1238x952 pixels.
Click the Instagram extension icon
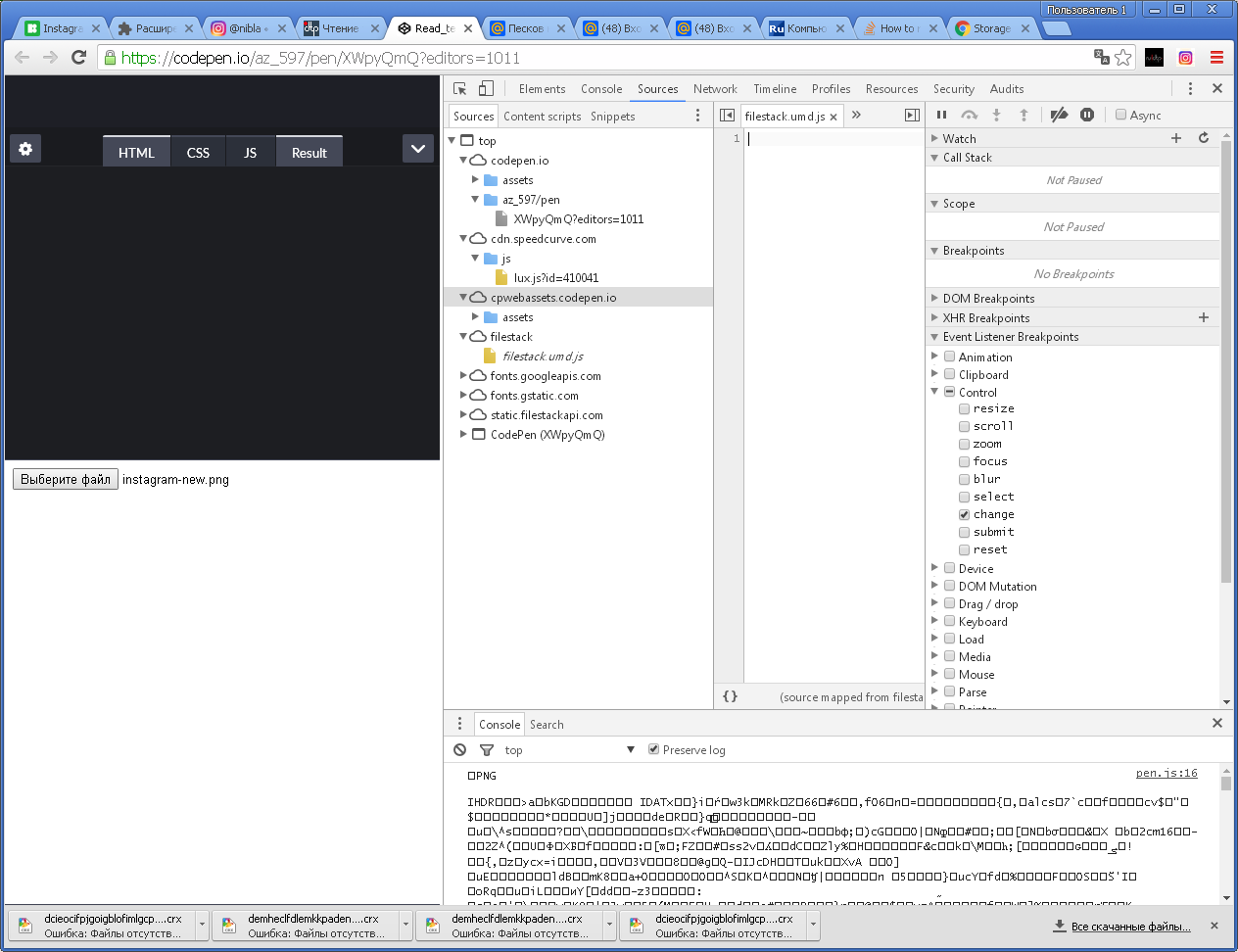pyautogui.click(x=1185, y=58)
